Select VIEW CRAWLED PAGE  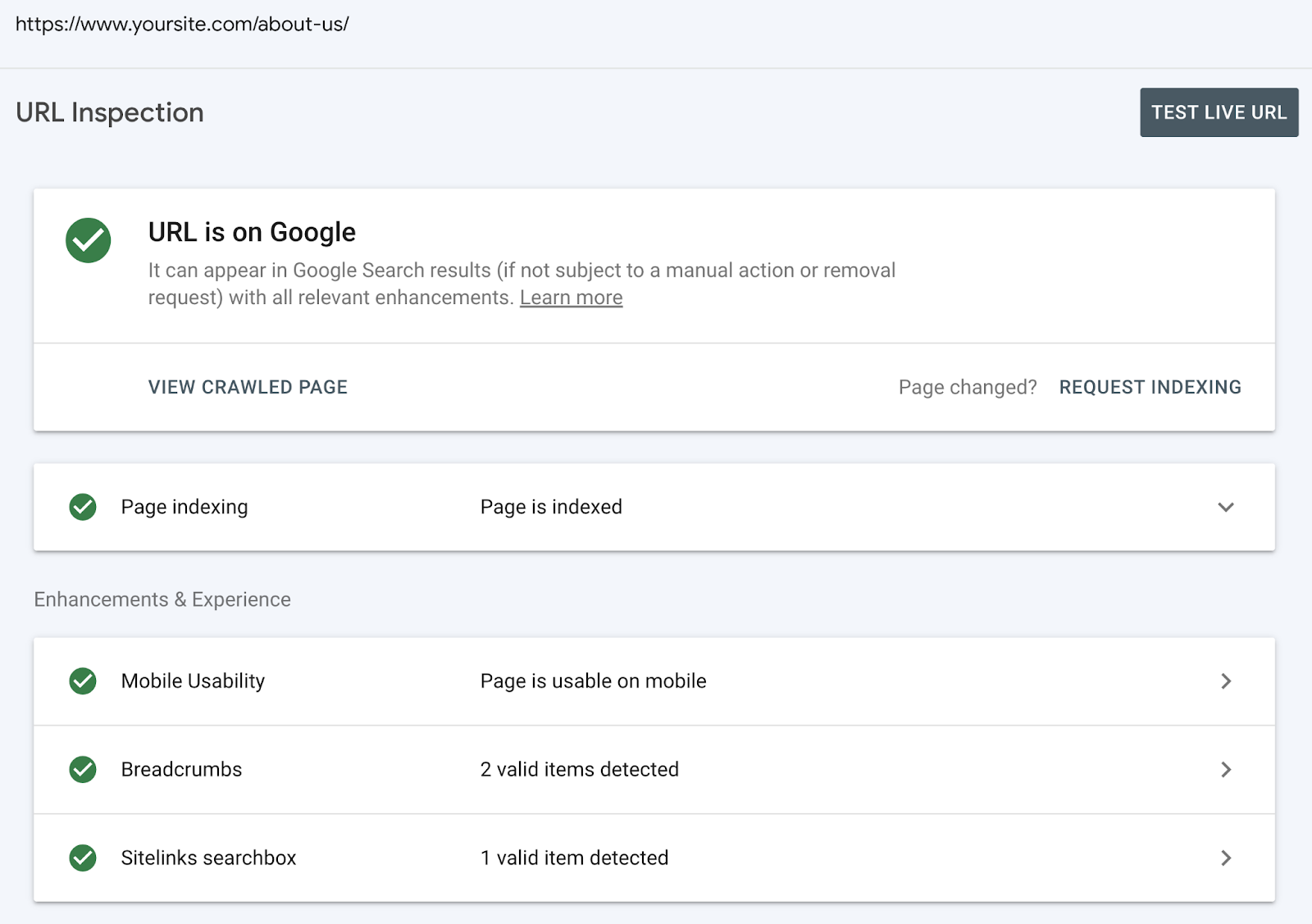[x=248, y=387]
